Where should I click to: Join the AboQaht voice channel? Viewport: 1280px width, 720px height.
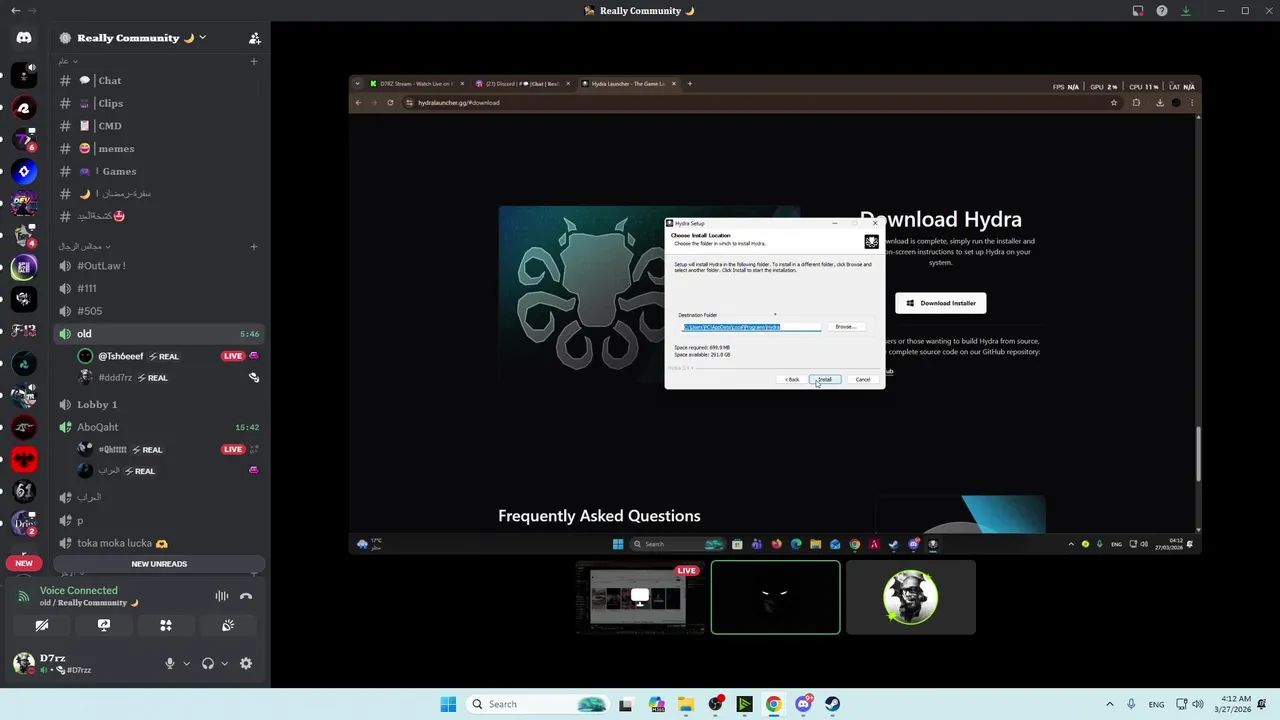coord(160,427)
